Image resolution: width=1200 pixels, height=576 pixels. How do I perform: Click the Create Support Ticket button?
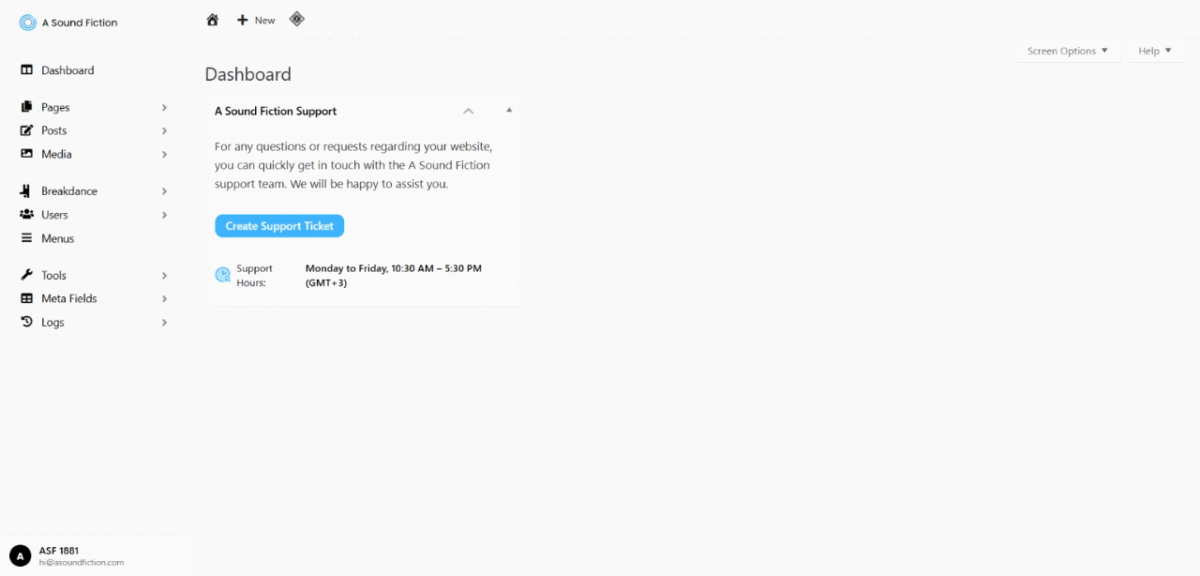point(279,226)
